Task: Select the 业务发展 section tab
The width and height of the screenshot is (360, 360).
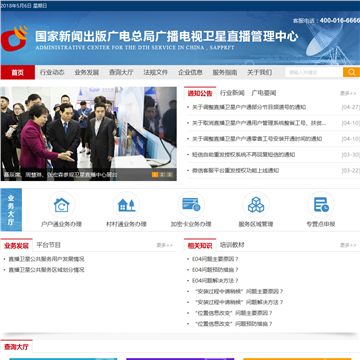Action: (16, 246)
